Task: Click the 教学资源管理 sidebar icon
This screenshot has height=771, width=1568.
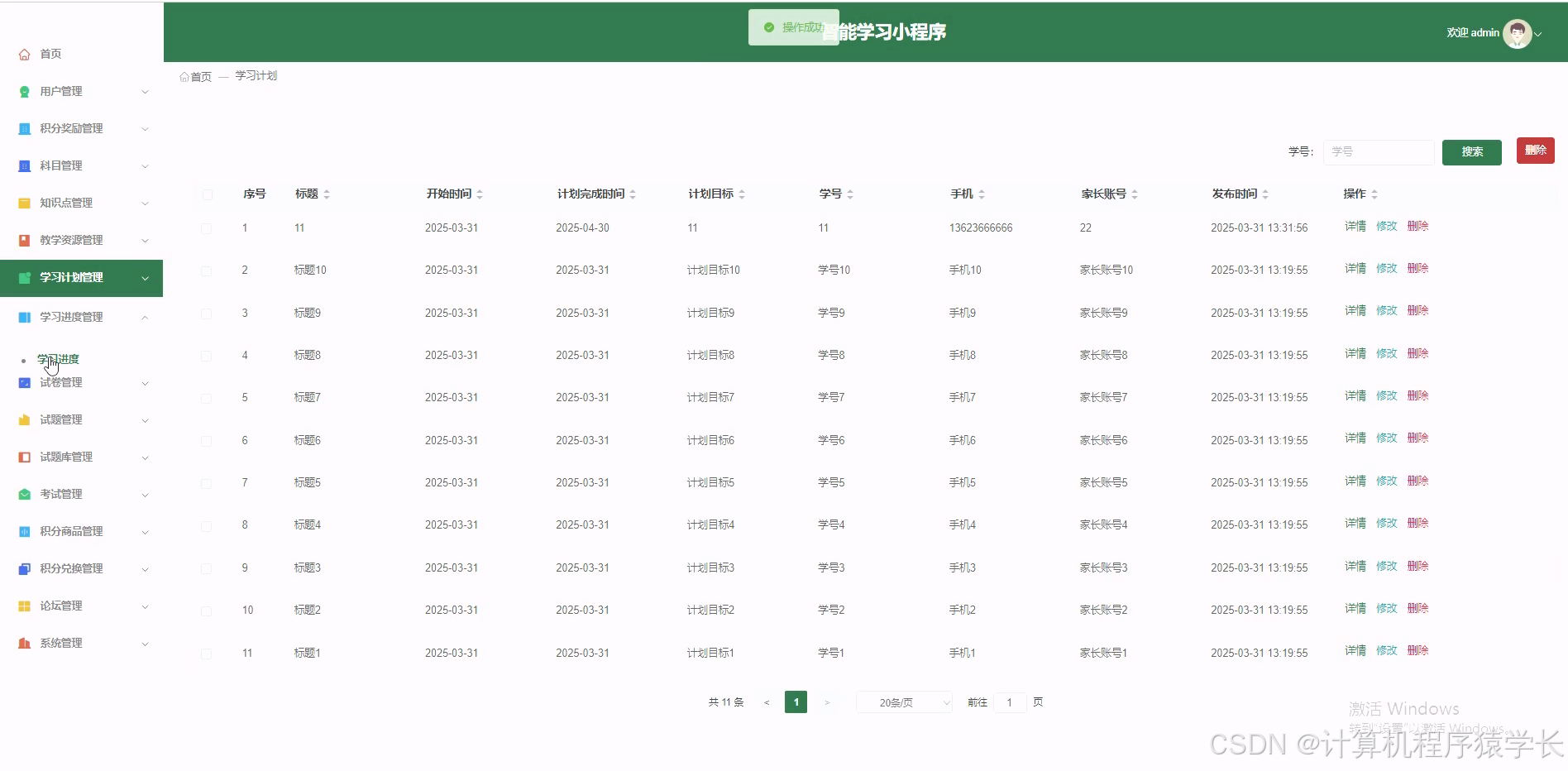Action: pyautogui.click(x=24, y=240)
